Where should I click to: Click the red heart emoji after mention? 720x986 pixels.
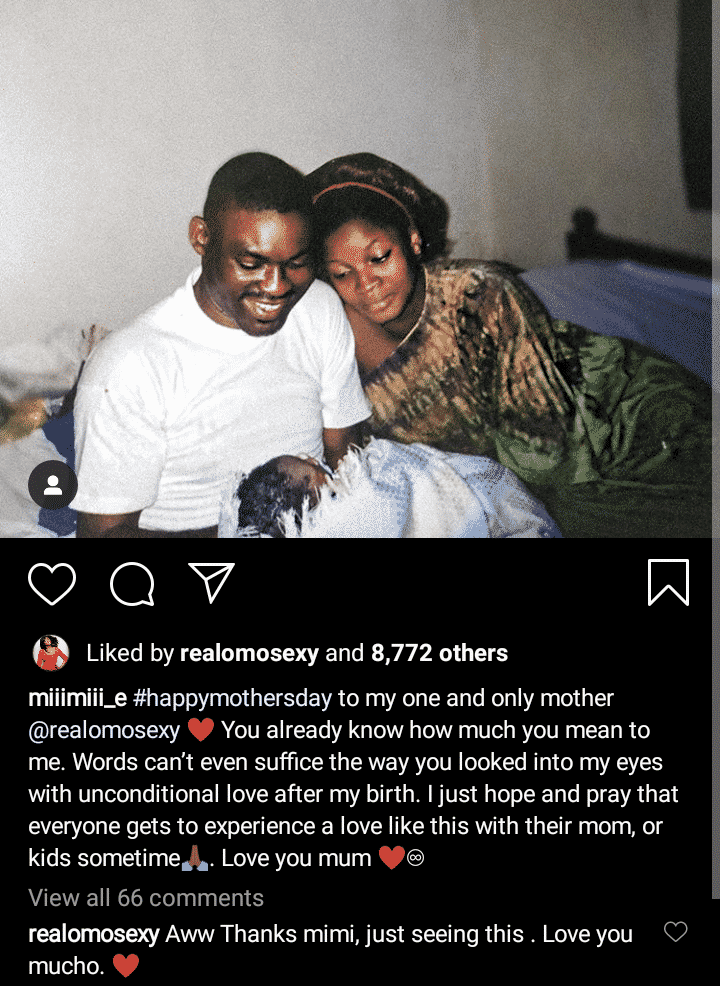(x=201, y=730)
